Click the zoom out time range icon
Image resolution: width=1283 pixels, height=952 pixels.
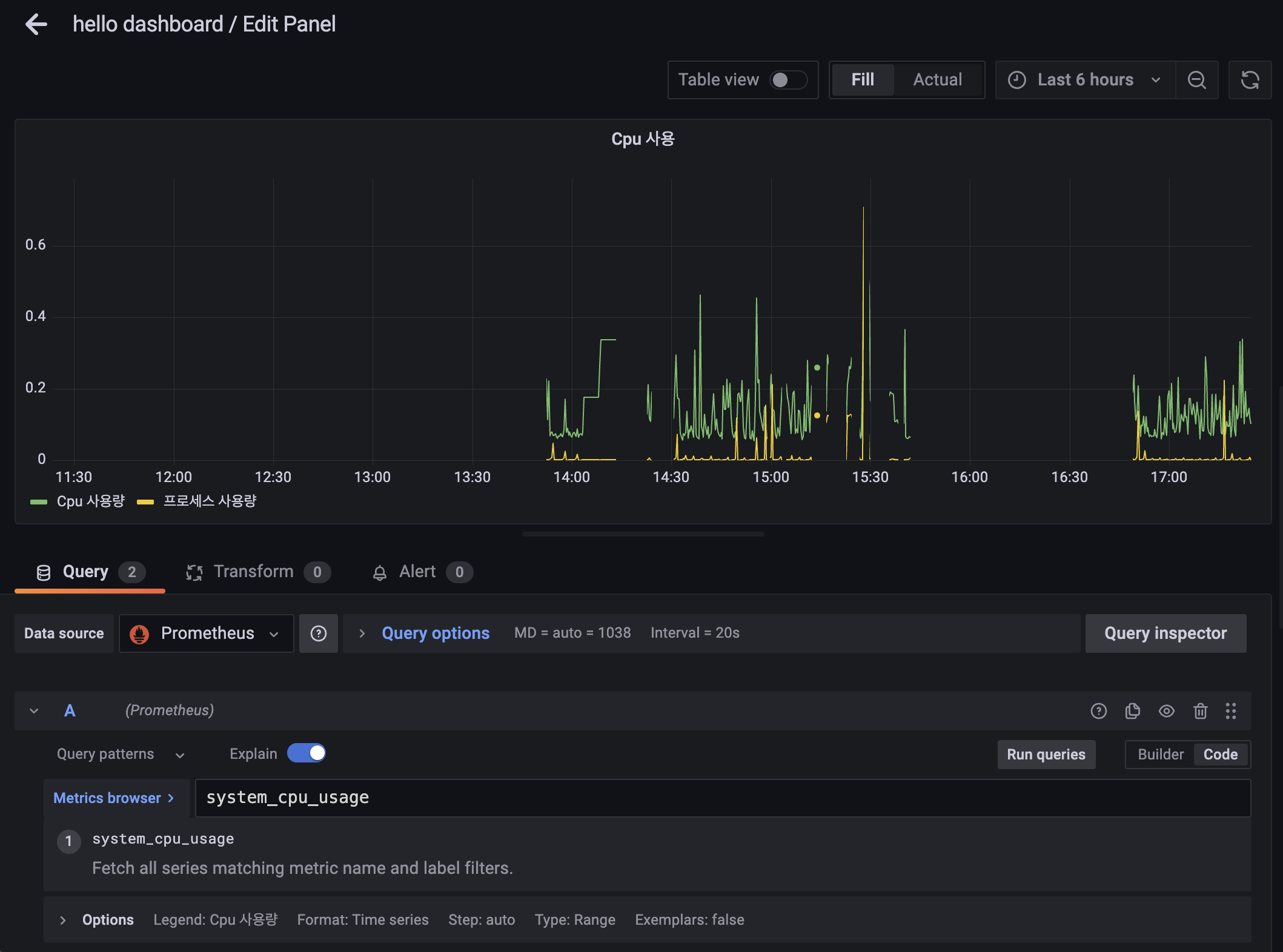(x=1196, y=80)
